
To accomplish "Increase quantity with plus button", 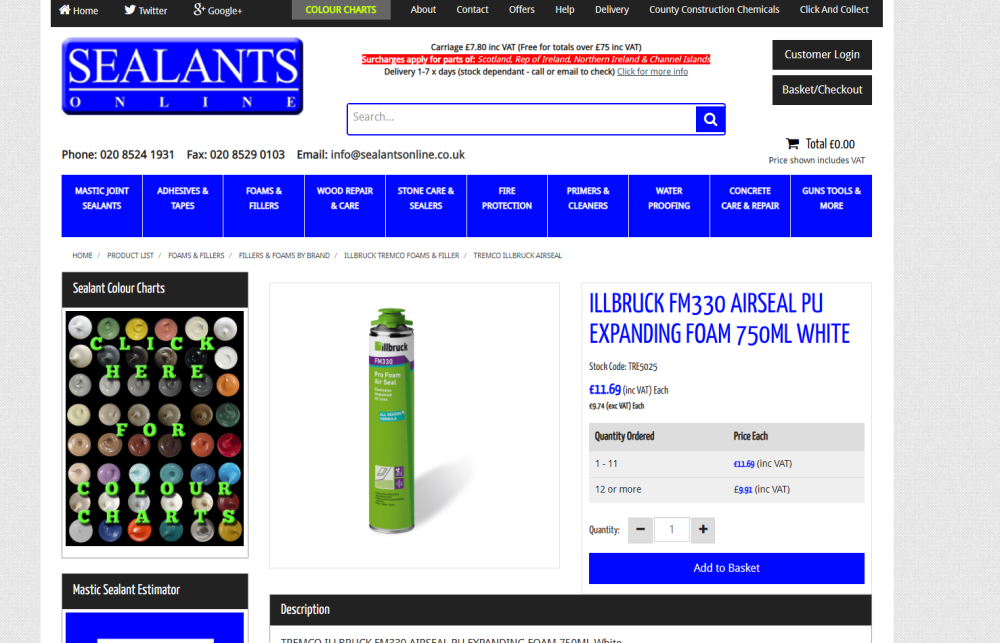I will click(703, 529).
